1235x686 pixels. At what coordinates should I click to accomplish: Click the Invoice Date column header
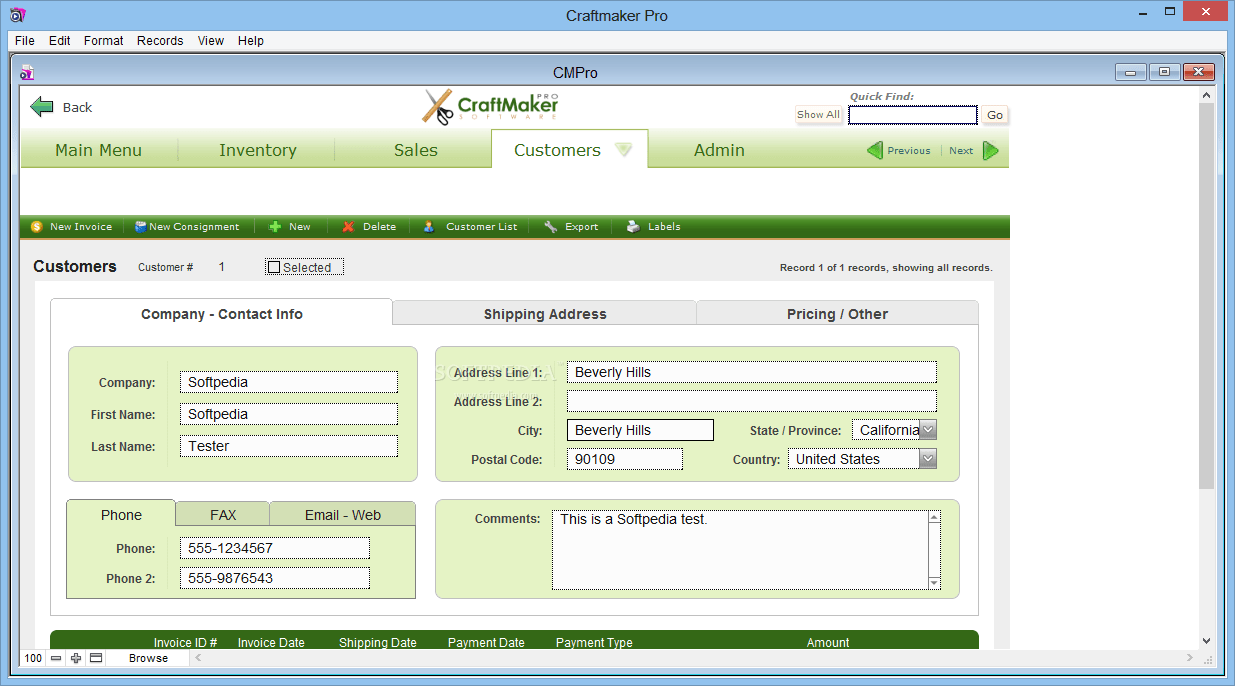tap(271, 643)
